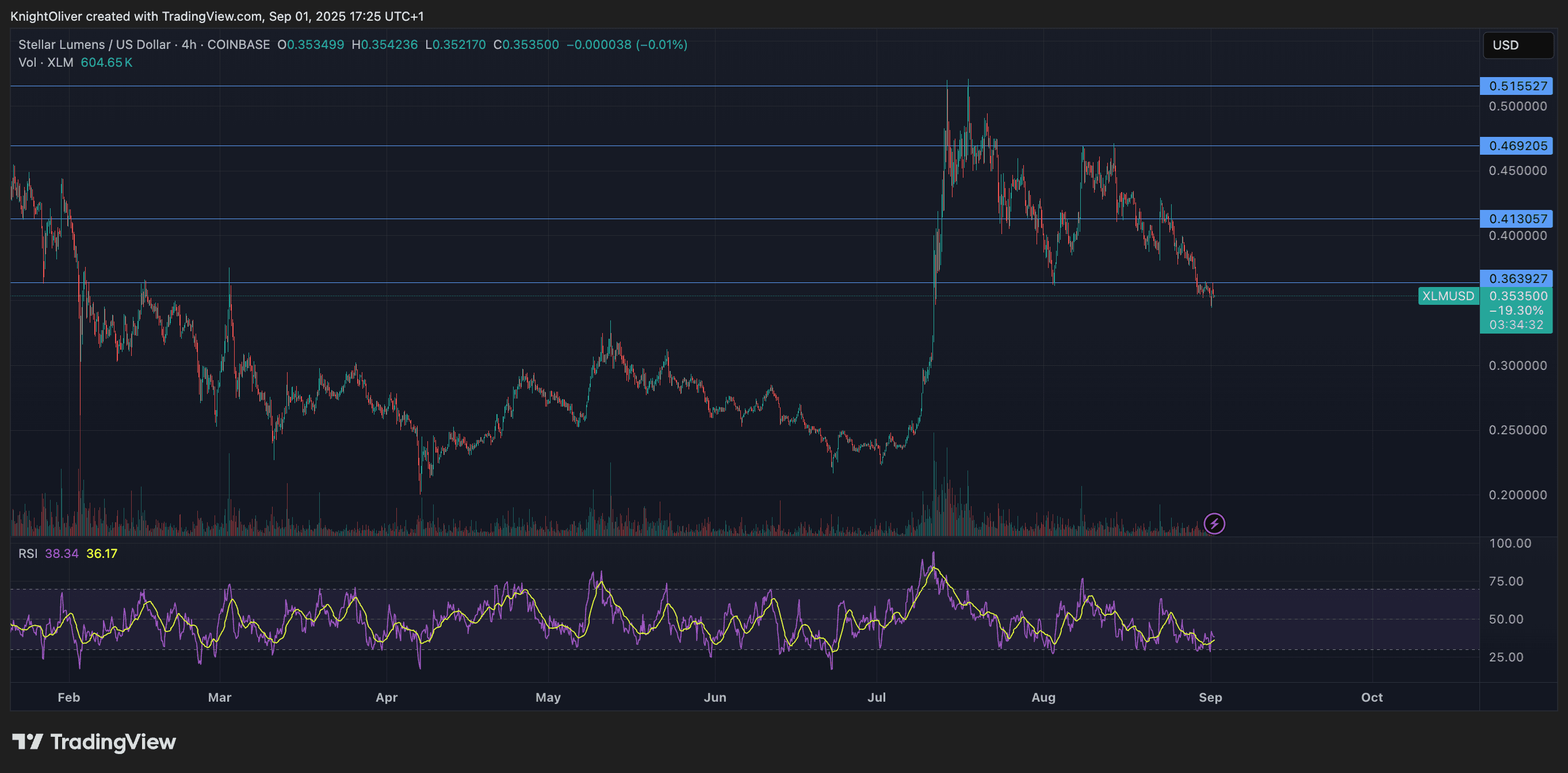Click the Sep label on the time axis
Screen dimensions: 1568x773
(1210, 698)
